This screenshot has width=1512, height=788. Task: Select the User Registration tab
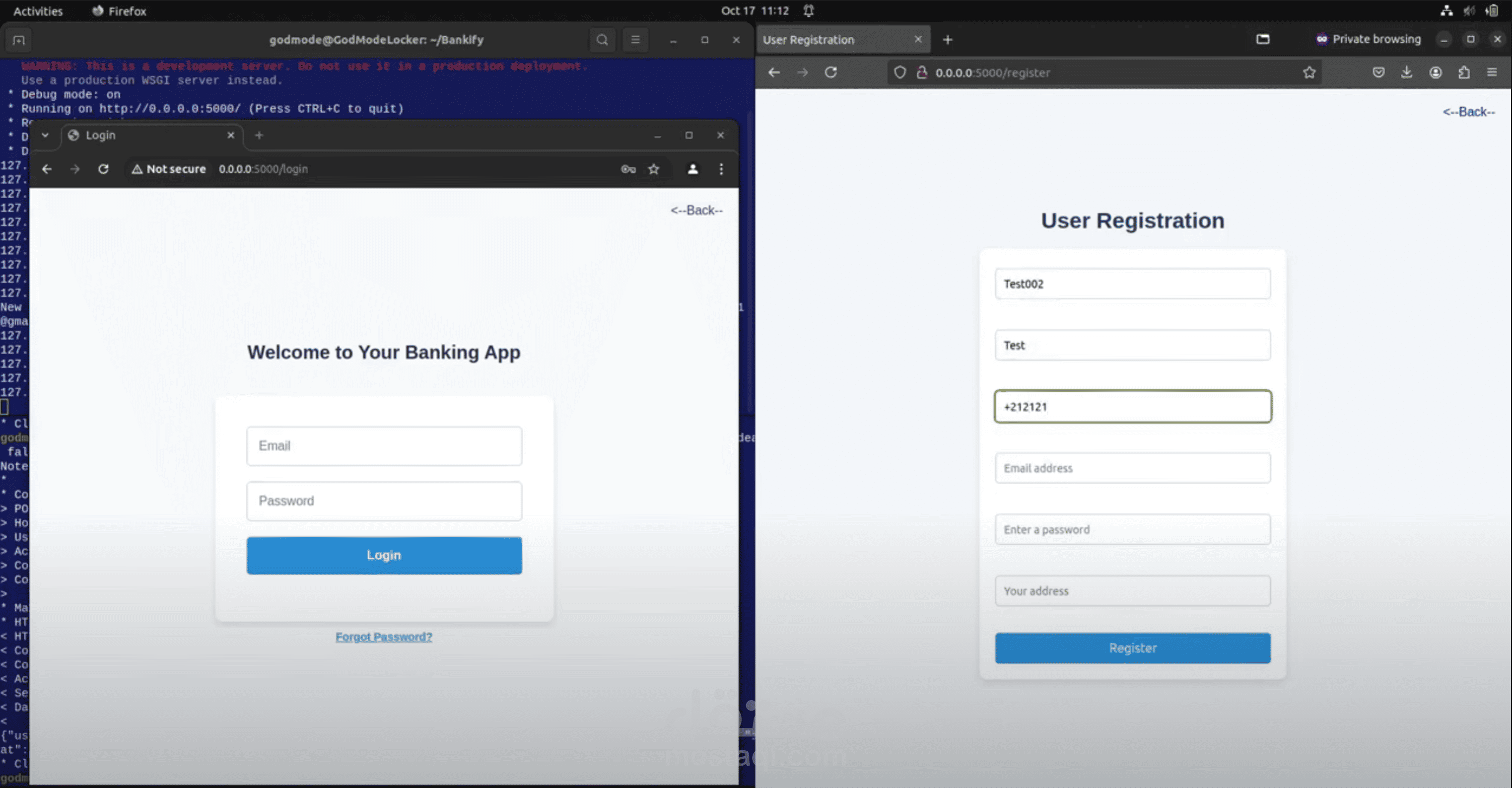843,39
